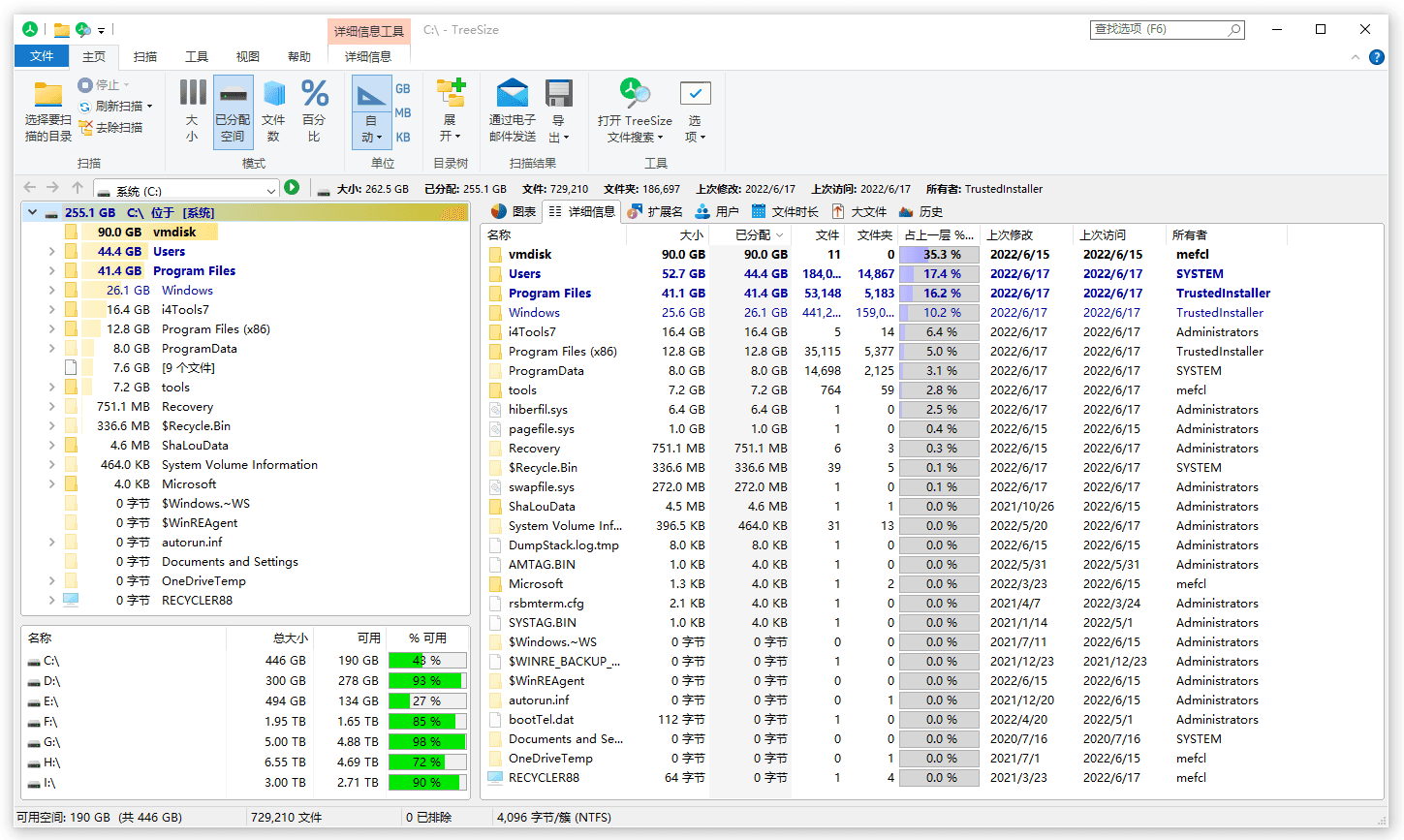Open the 选择要扫描的目录 folder picker icon

47,95
